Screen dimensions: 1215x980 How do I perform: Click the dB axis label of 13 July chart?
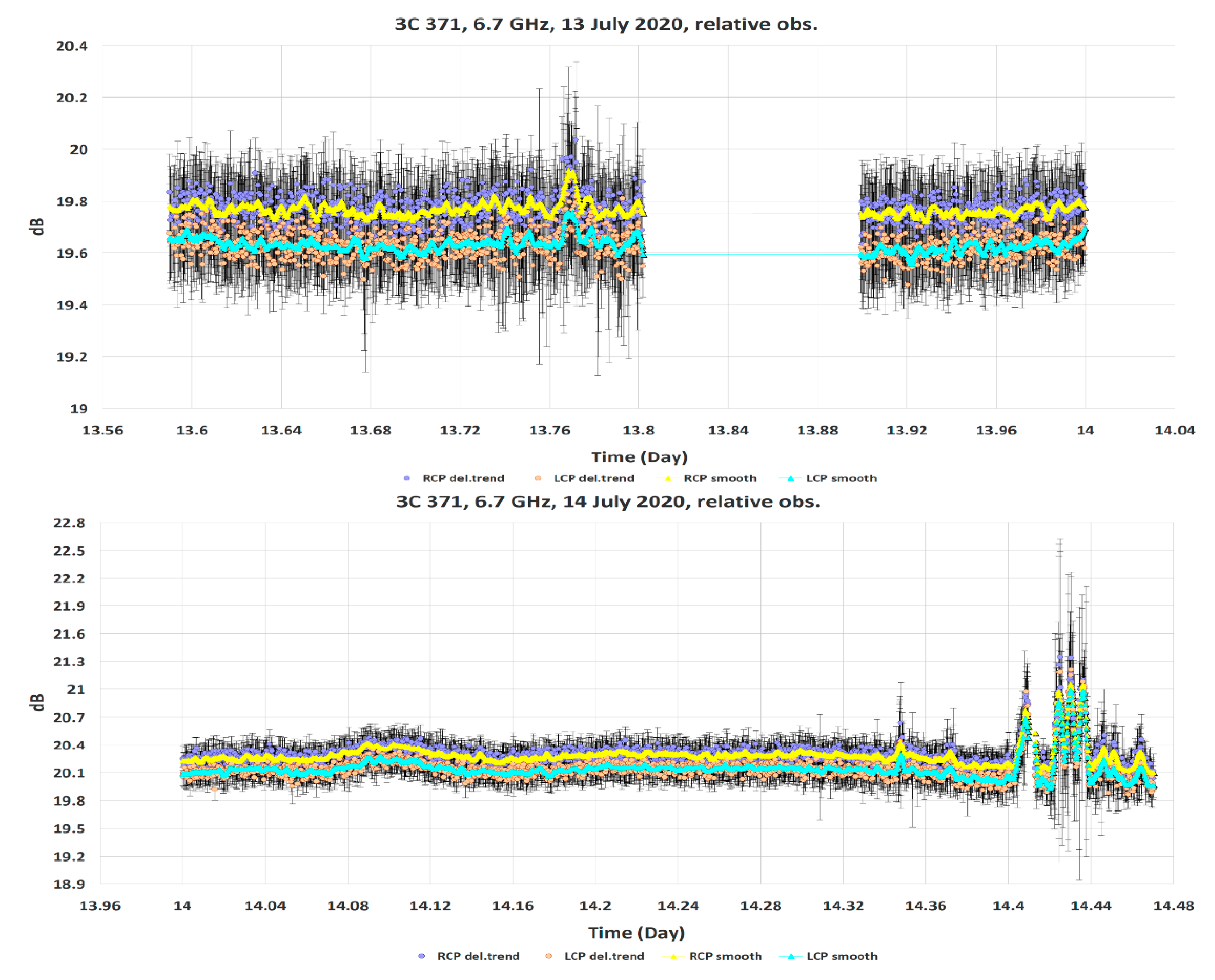37,226
